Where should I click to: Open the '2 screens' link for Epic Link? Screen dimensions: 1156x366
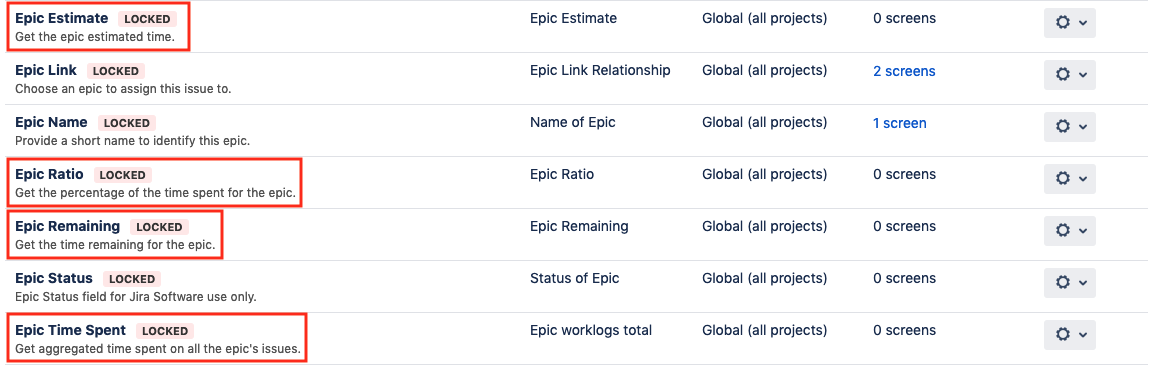point(904,71)
